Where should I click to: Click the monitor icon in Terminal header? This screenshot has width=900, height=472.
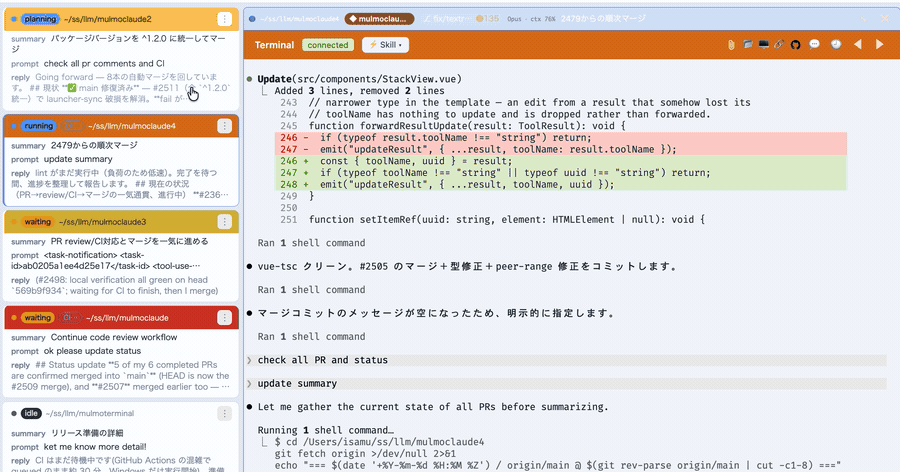click(763, 44)
